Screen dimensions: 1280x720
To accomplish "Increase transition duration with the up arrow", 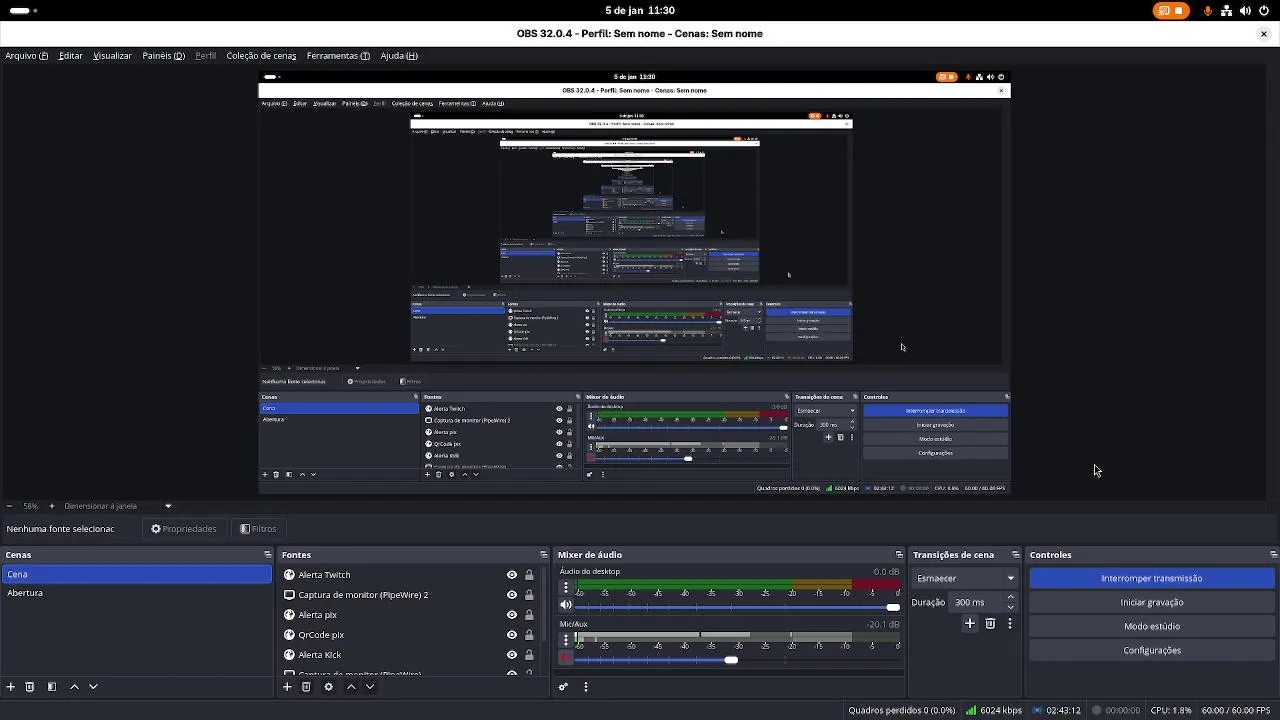I will [1011, 597].
